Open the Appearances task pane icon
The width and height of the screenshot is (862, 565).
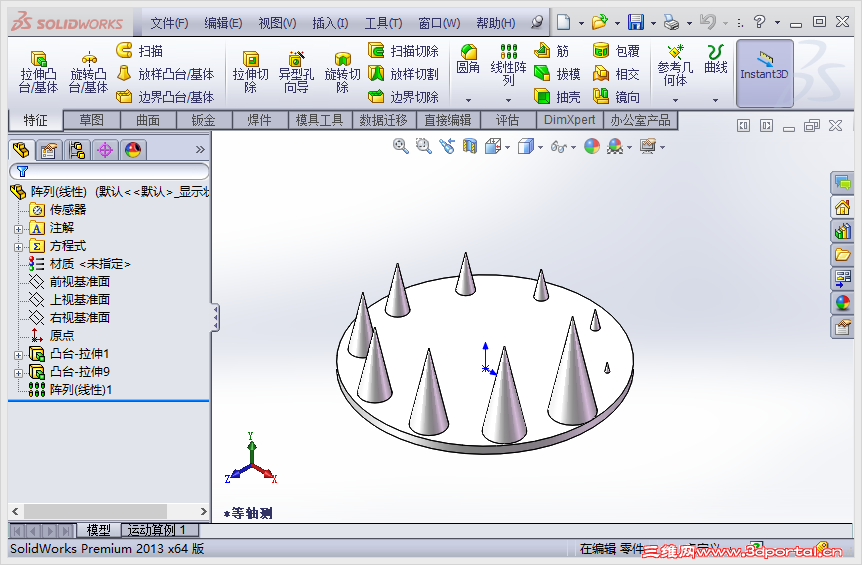point(842,303)
